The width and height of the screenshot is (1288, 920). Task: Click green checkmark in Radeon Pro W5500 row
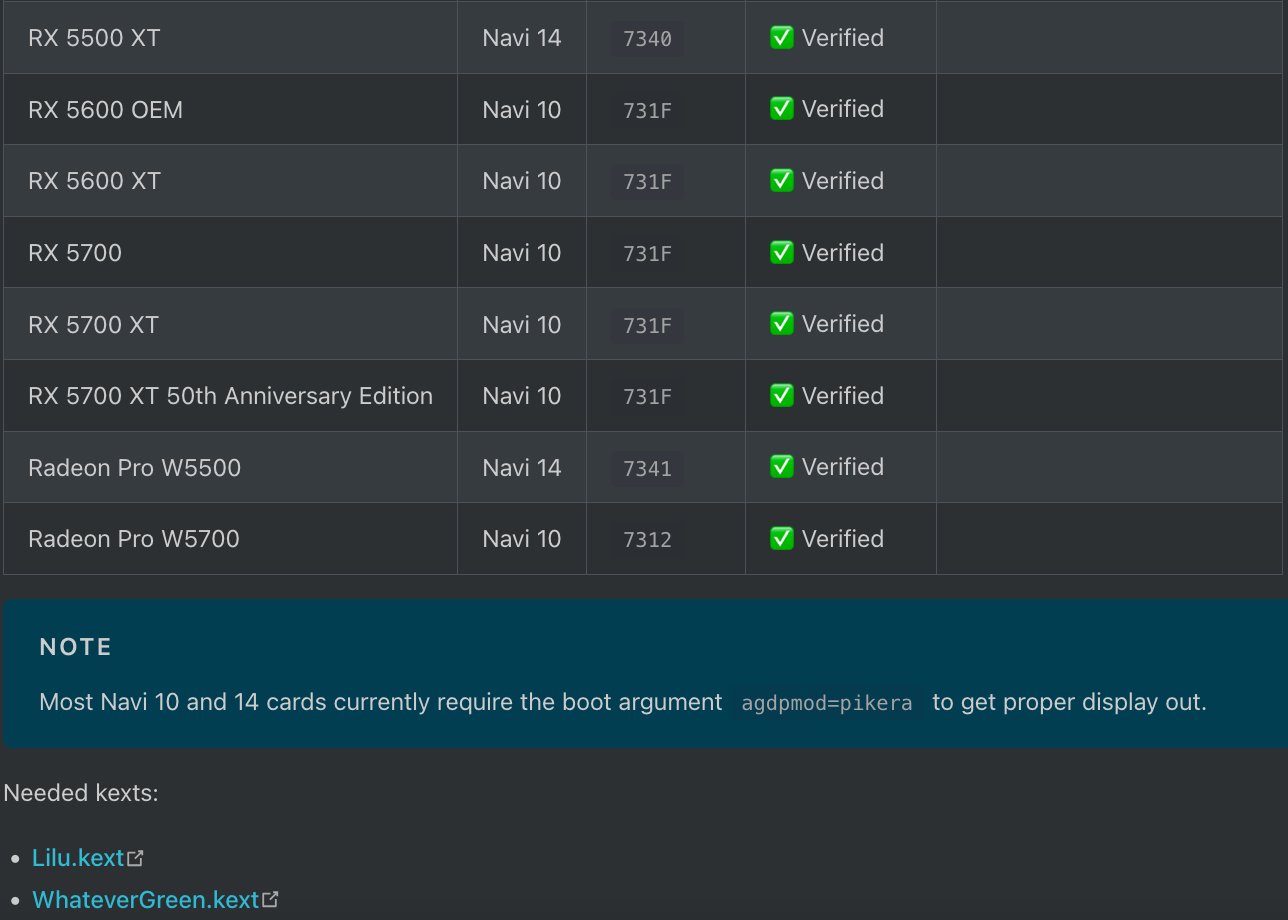[781, 467]
